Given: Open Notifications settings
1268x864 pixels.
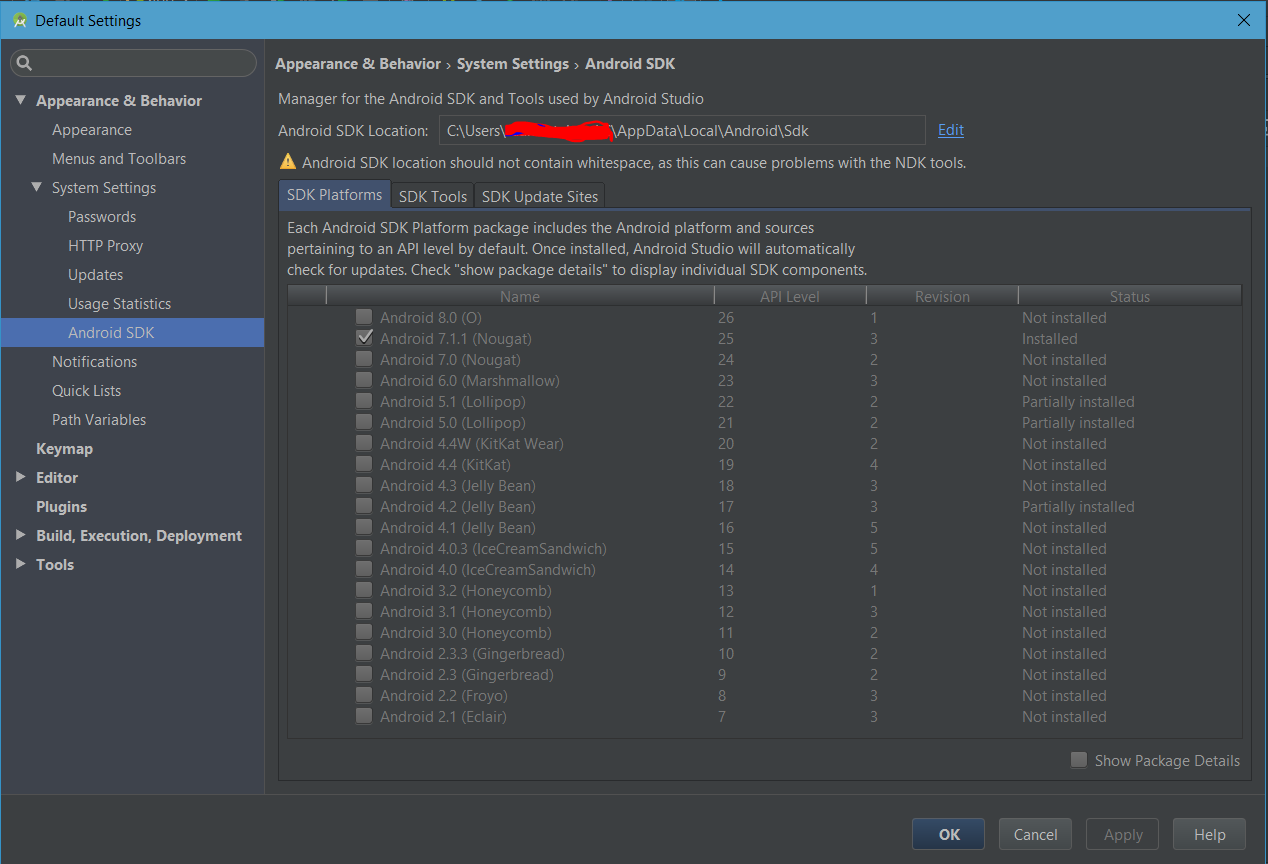Looking at the screenshot, I should [95, 362].
